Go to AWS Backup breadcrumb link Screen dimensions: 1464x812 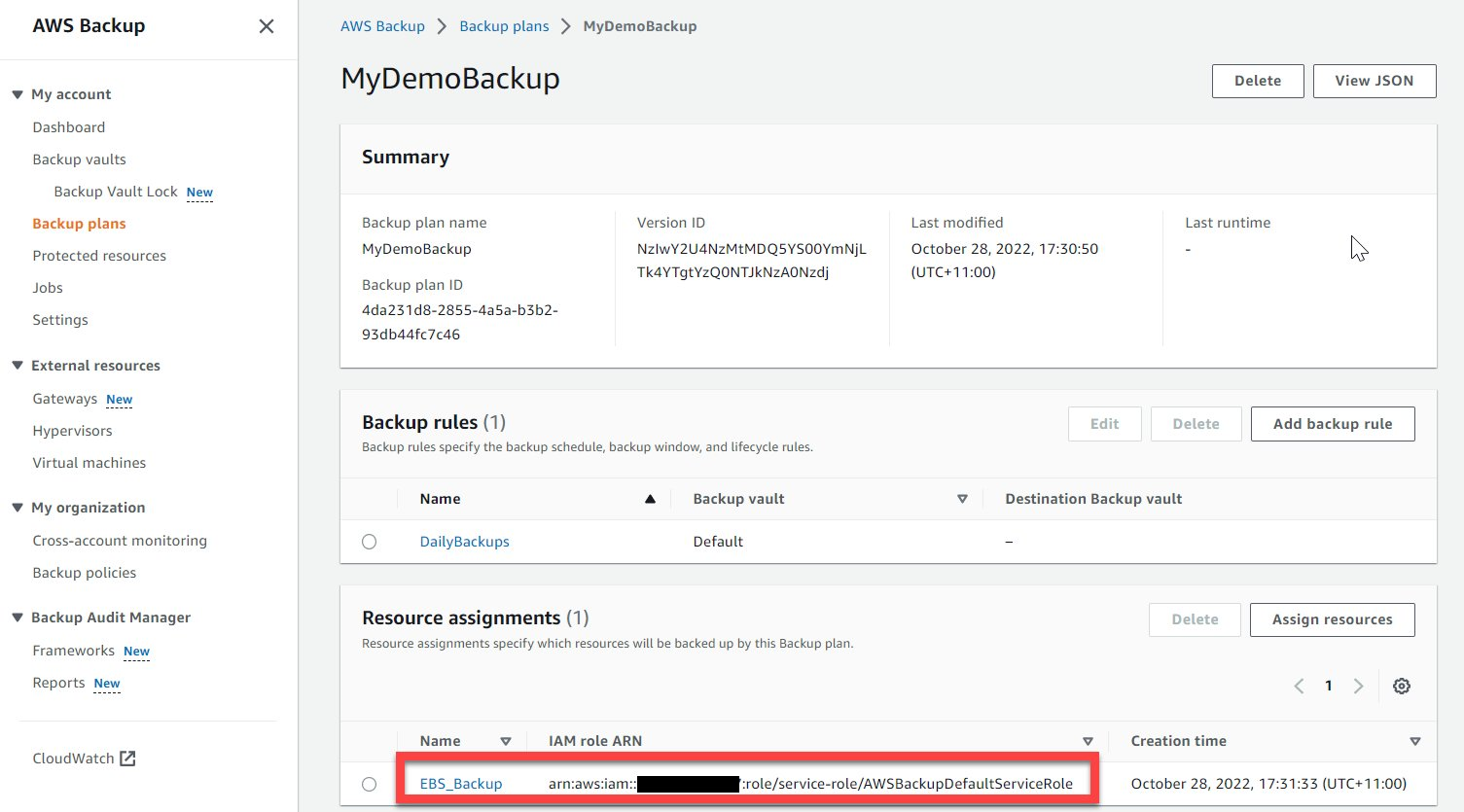point(382,26)
